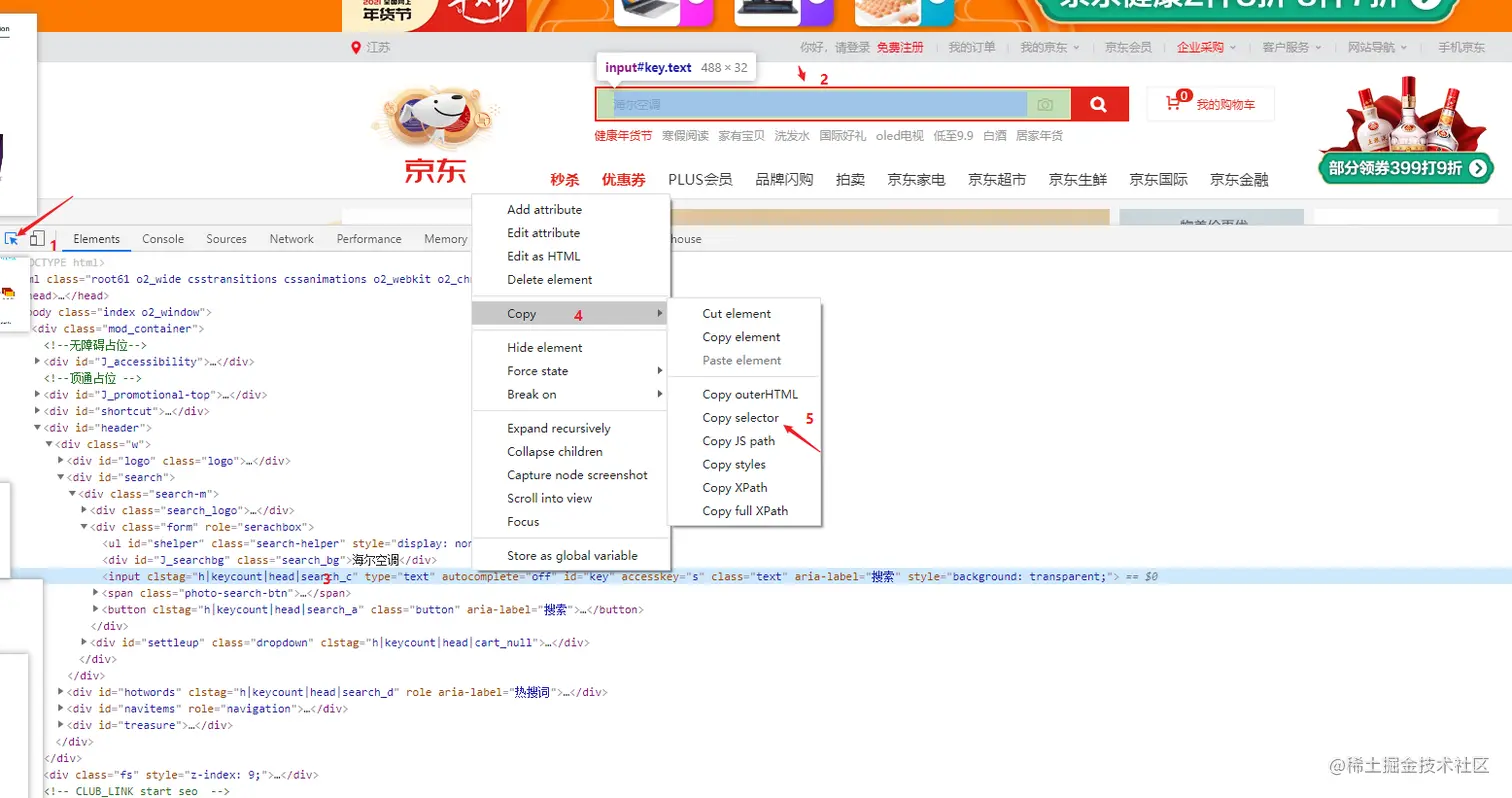Select the J_searchbg div line in DOM tree
The height and width of the screenshot is (798, 1512).
tap(270, 560)
